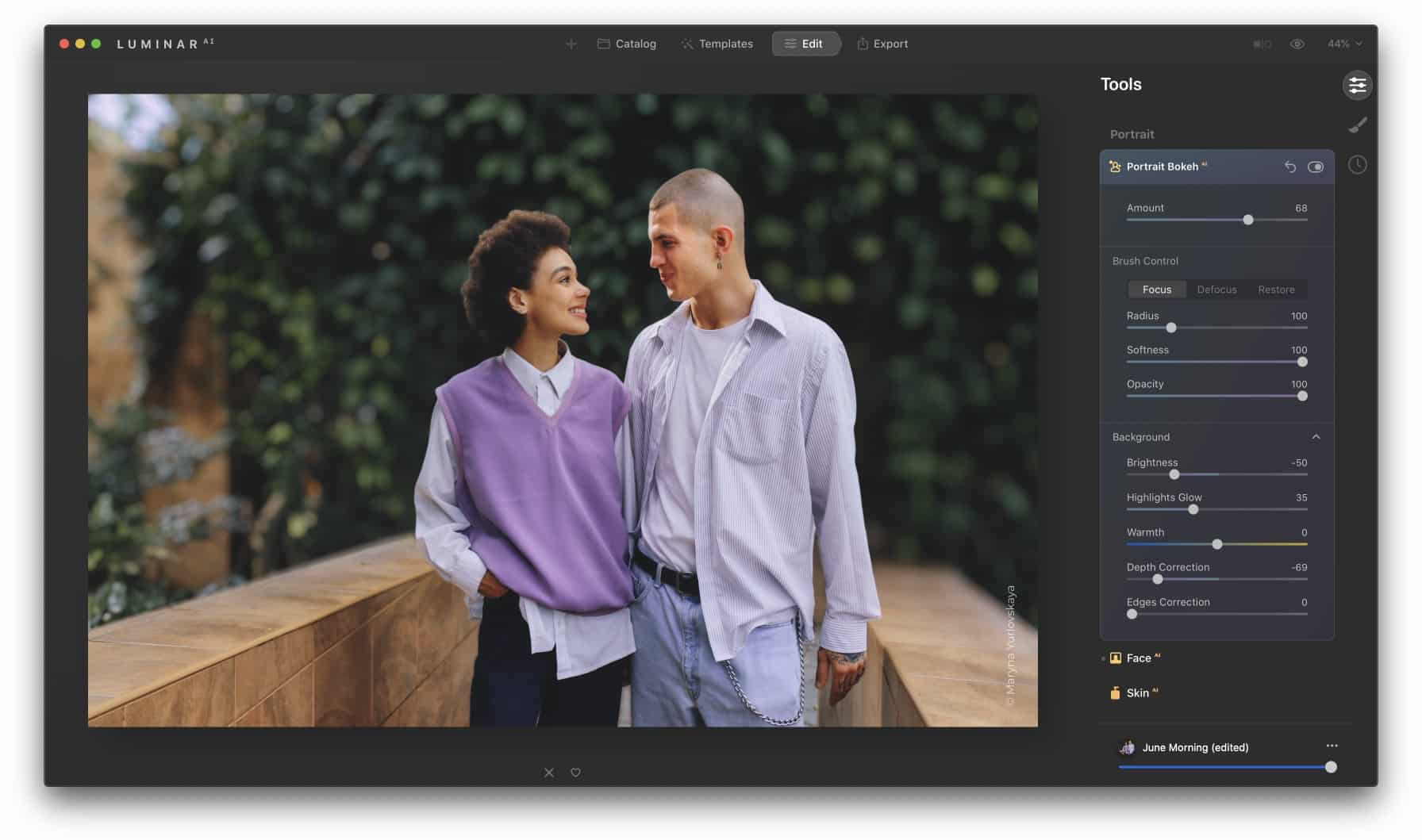Favorite the photo with heart icon
This screenshot has width=1422, height=840.
575,773
